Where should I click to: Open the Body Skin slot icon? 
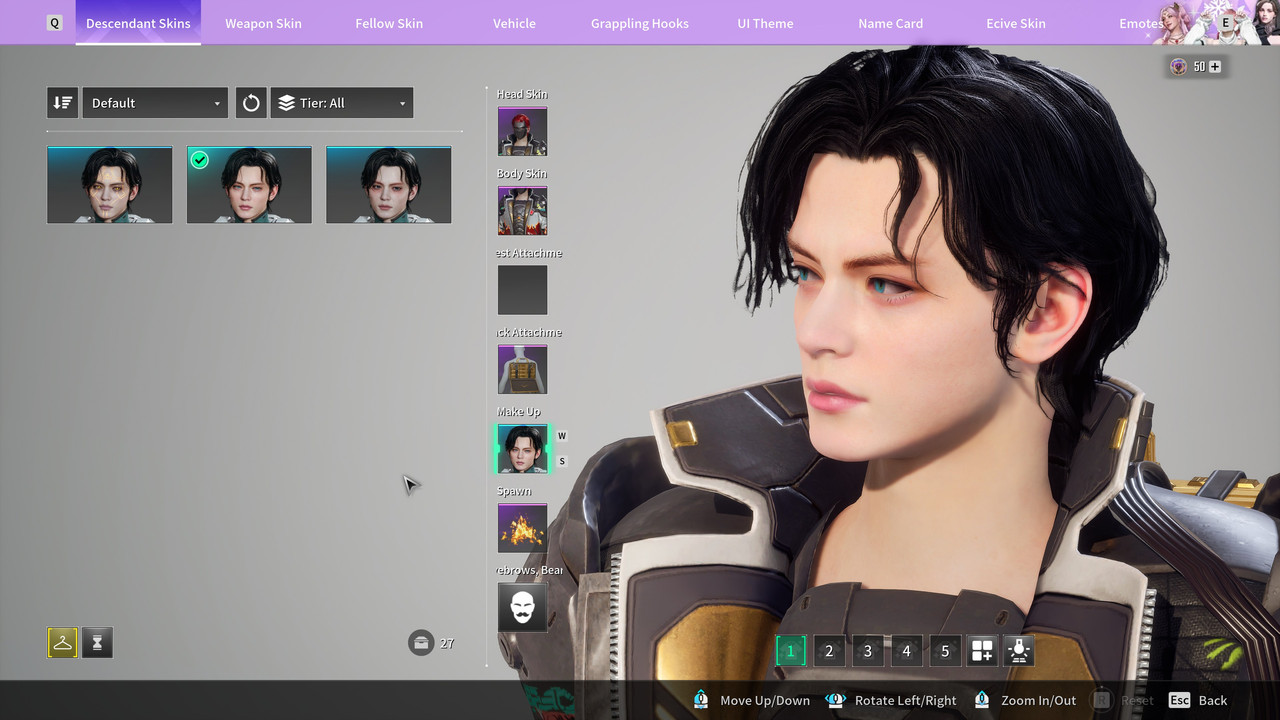522,211
